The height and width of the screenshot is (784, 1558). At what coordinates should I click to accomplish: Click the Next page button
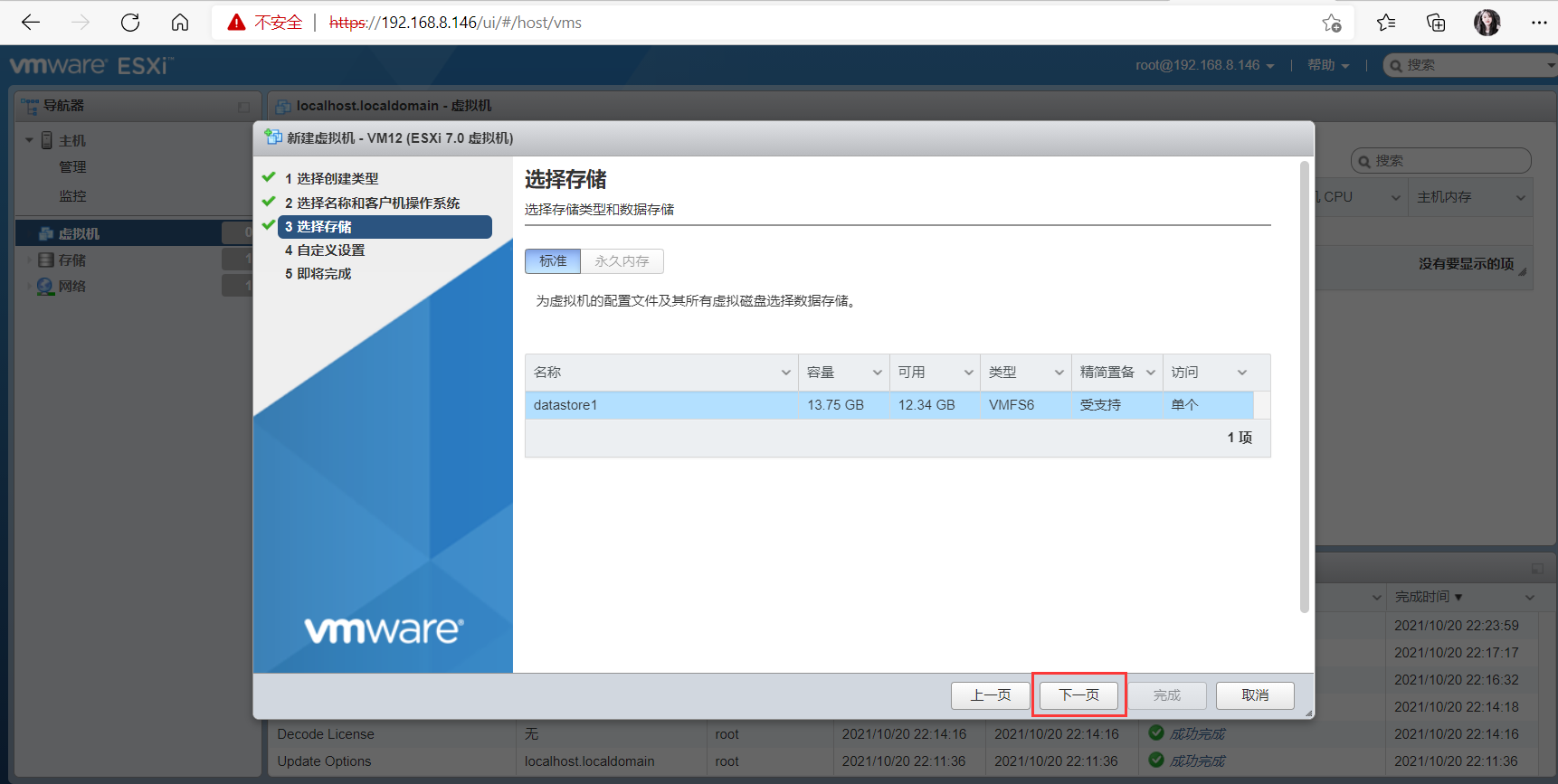tap(1078, 695)
